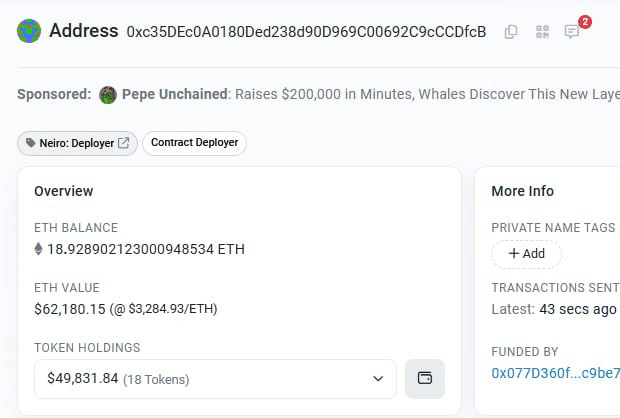
Task: Click the full address hash text
Action: coord(306,32)
